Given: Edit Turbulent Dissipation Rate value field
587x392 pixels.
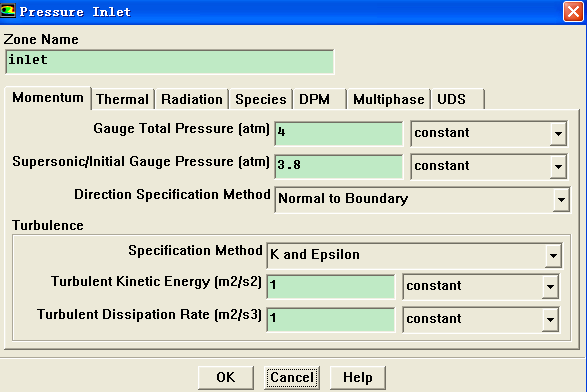Looking at the screenshot, I should (x=331, y=319).
